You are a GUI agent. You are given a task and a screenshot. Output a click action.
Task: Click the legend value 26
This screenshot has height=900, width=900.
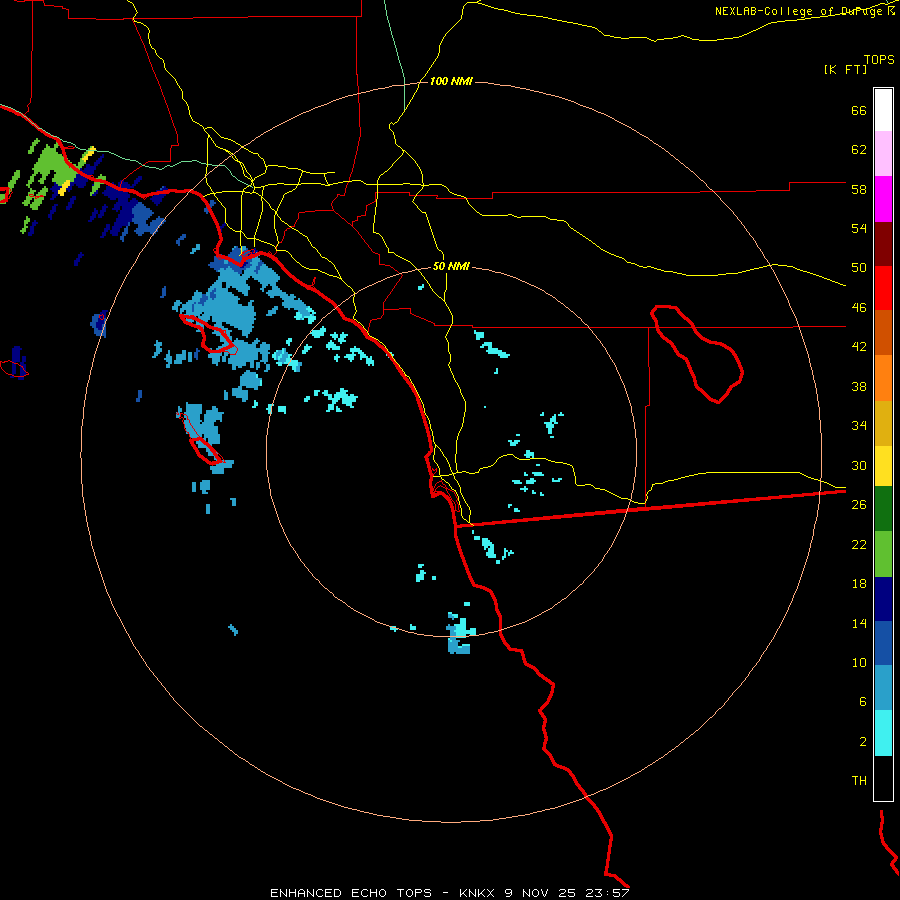tap(859, 505)
